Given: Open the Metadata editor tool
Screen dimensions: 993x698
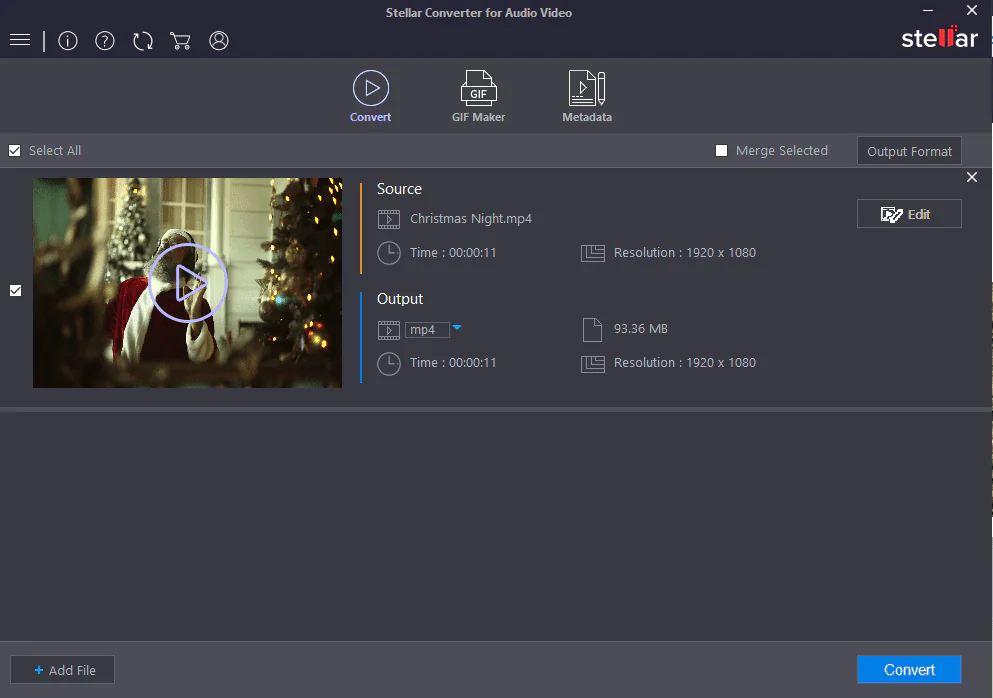Looking at the screenshot, I should point(587,97).
